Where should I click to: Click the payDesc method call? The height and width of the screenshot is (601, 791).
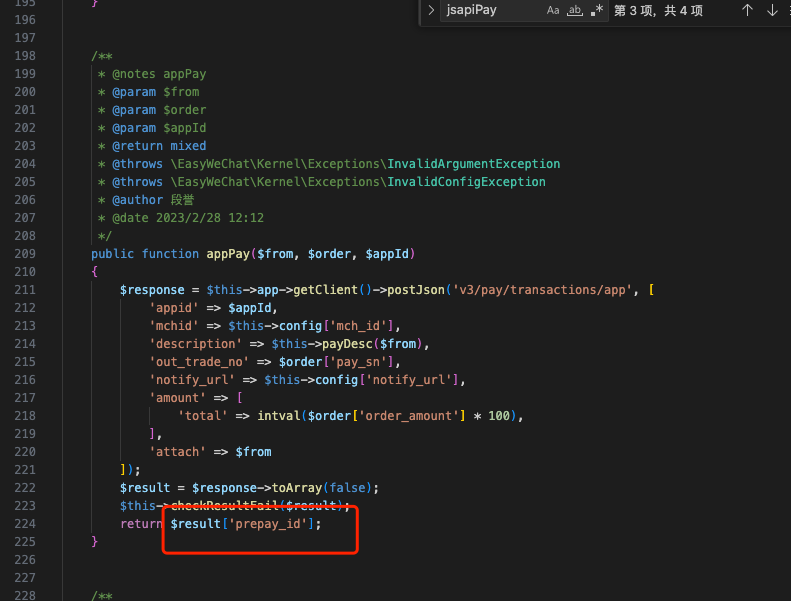pyautogui.click(x=347, y=344)
